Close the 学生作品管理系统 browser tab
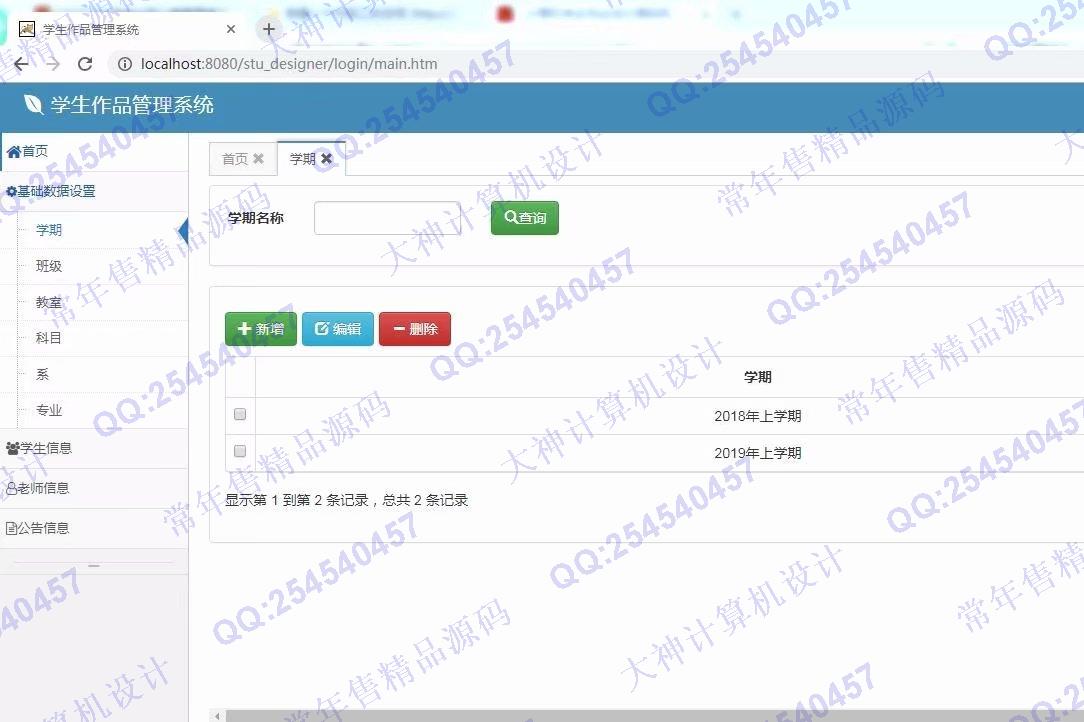 [231, 29]
